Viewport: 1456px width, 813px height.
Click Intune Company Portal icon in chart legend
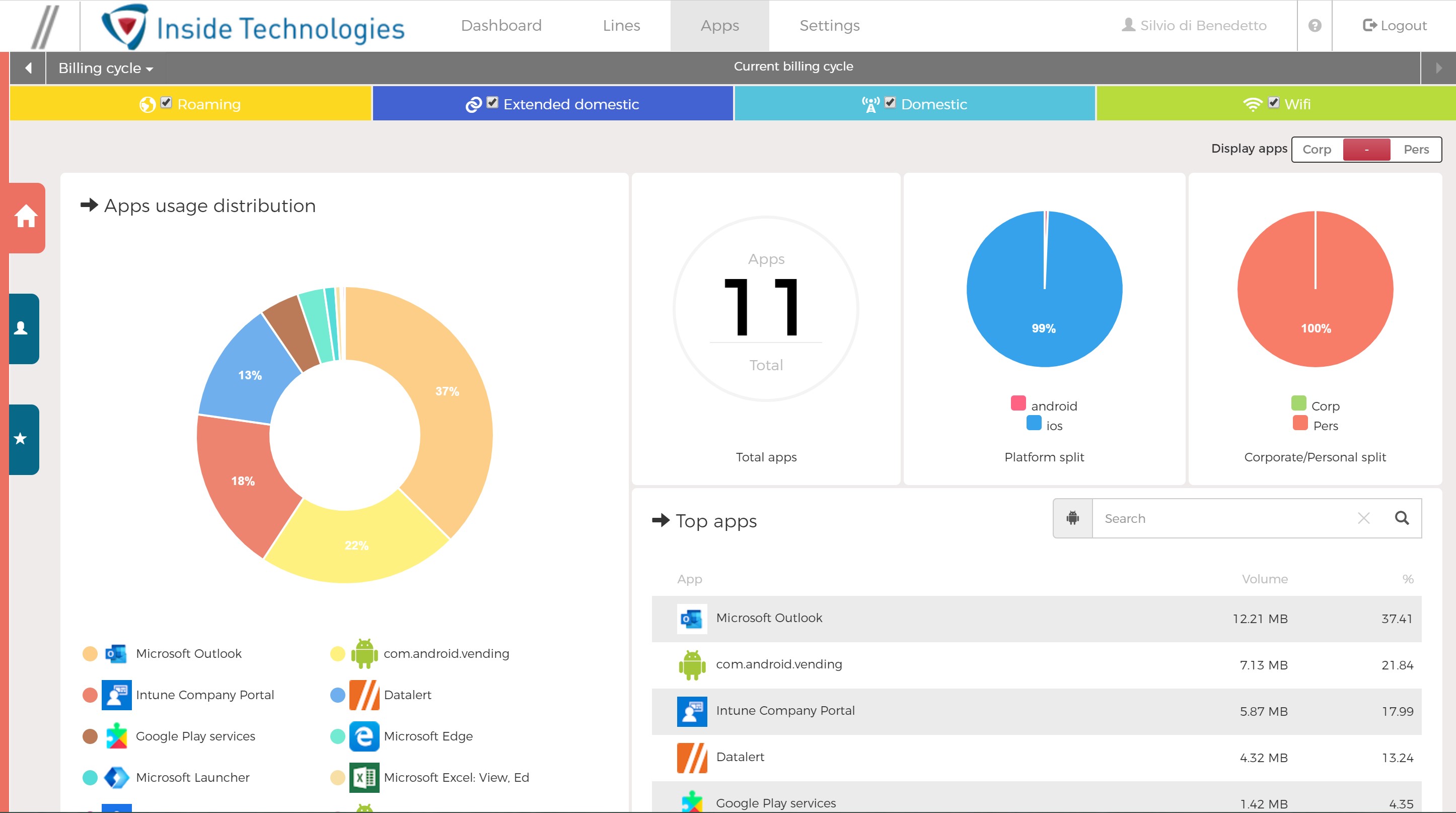pos(116,695)
